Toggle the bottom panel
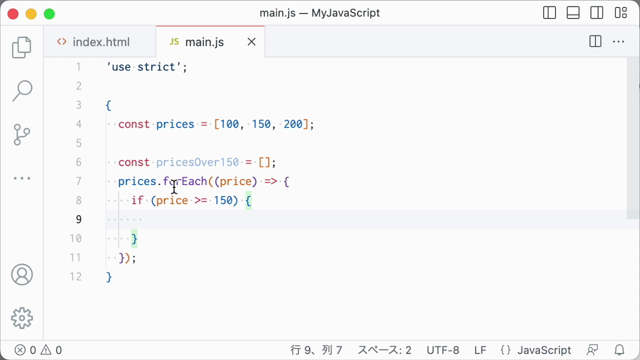 click(573, 13)
